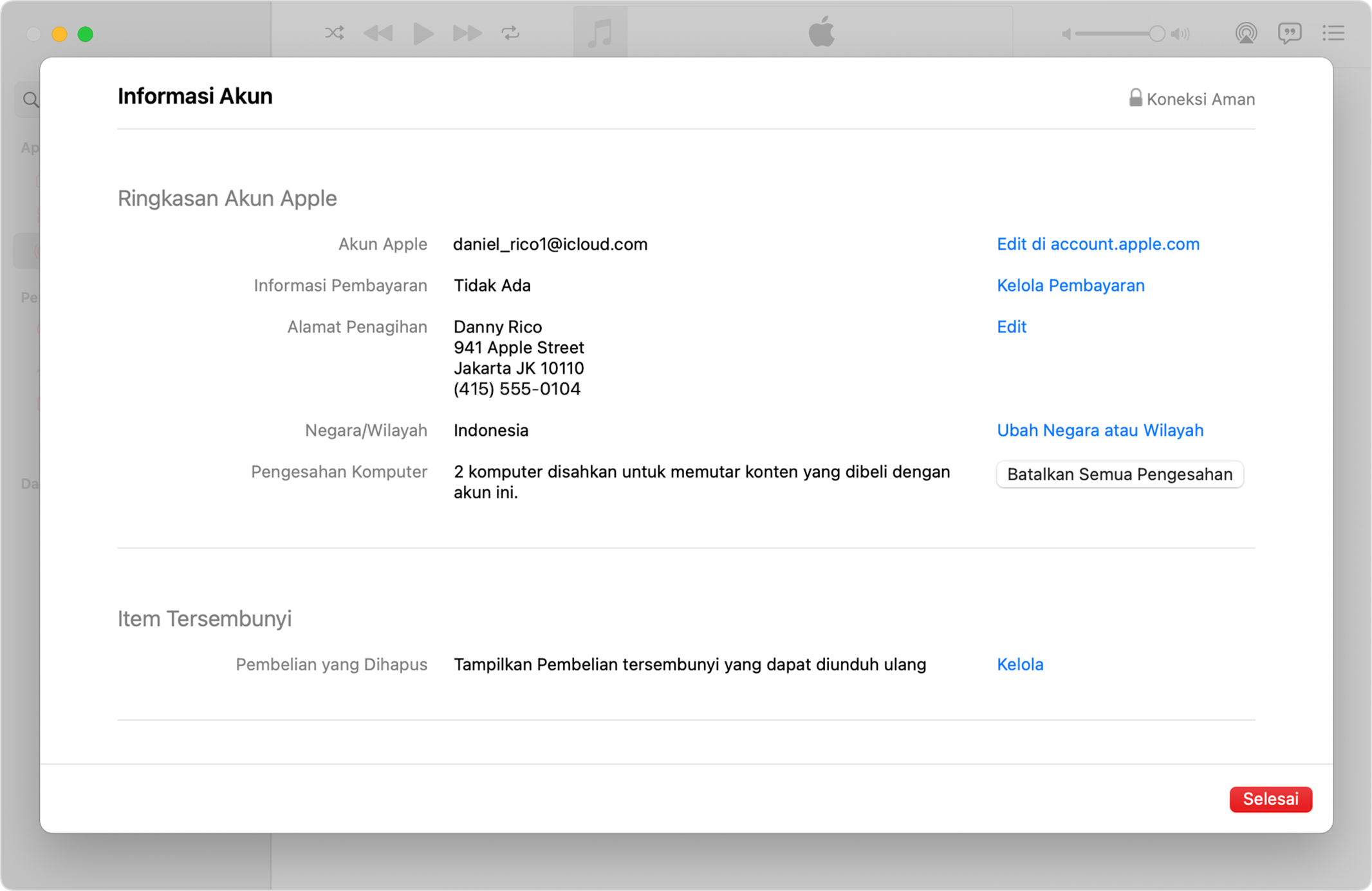This screenshot has width=1372, height=891.
Task: Click the Apple logo in the now-playing display
Action: (821, 31)
